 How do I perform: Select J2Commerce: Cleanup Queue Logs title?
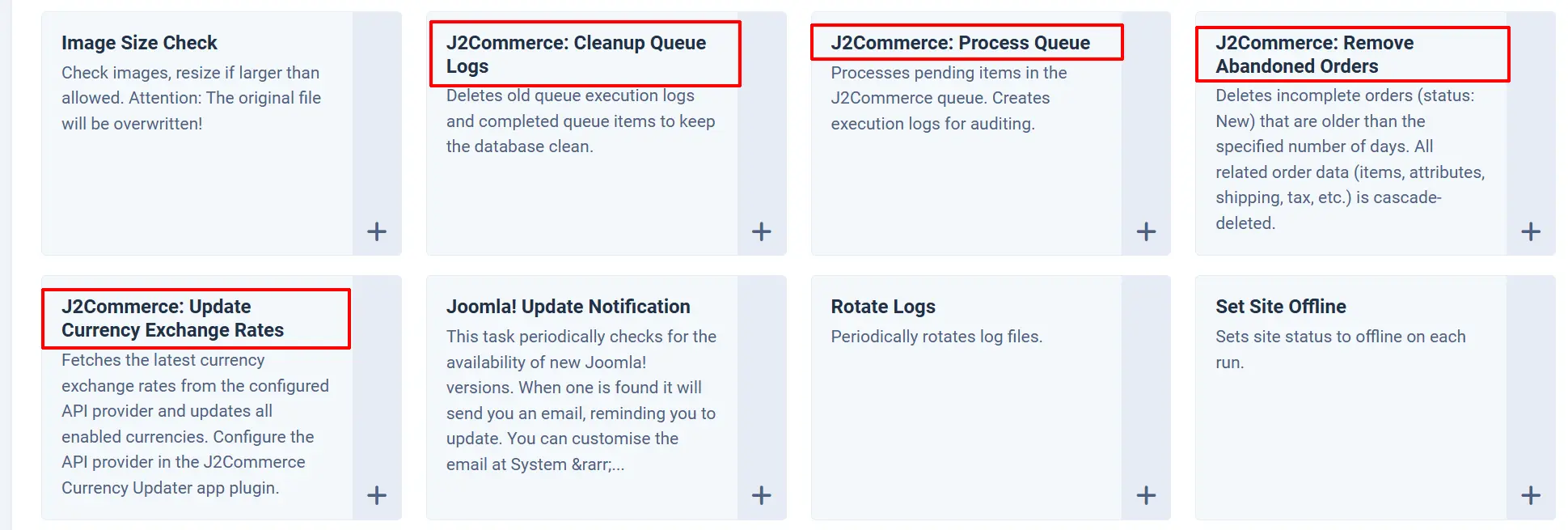click(576, 54)
